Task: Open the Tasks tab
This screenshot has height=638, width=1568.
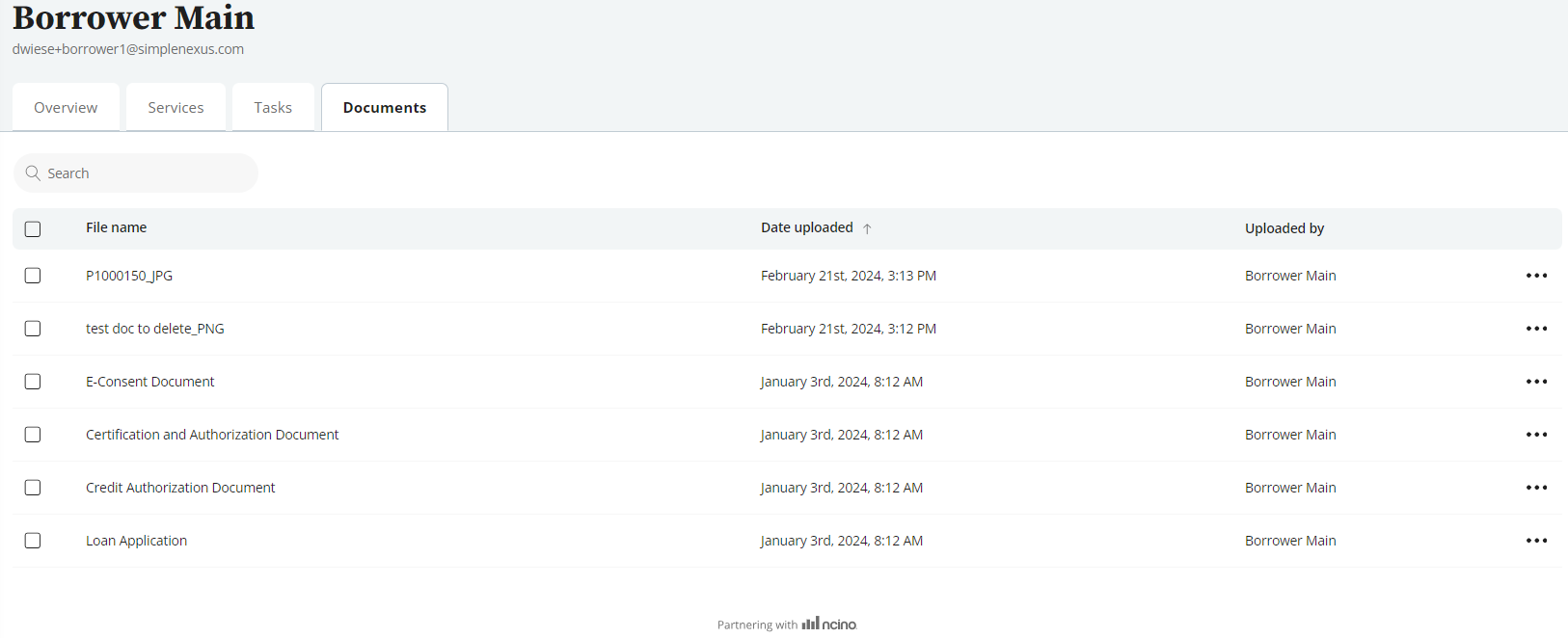Action: tap(273, 107)
